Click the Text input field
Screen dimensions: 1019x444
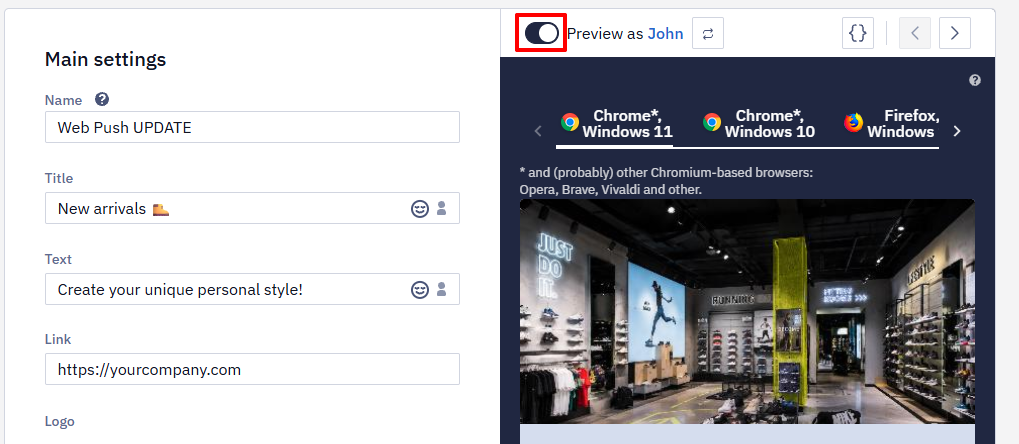coord(252,289)
